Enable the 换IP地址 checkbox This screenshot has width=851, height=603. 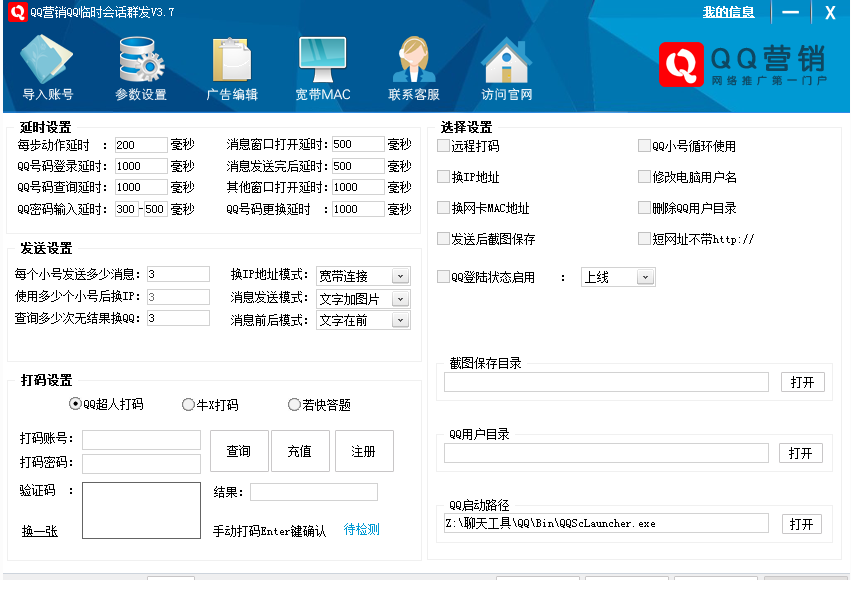pyautogui.click(x=443, y=176)
